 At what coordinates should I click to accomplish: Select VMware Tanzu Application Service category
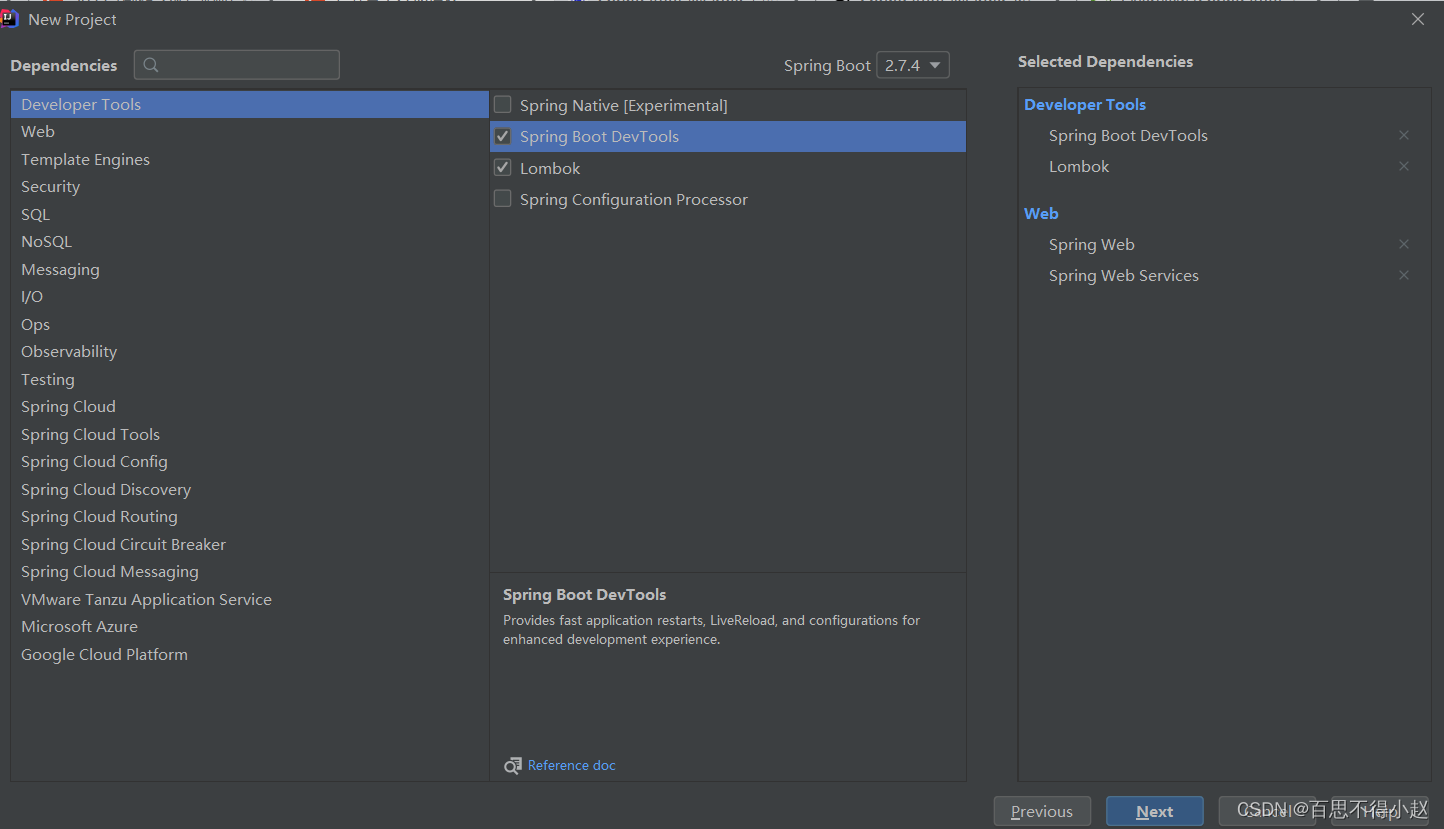[x=249, y=599]
